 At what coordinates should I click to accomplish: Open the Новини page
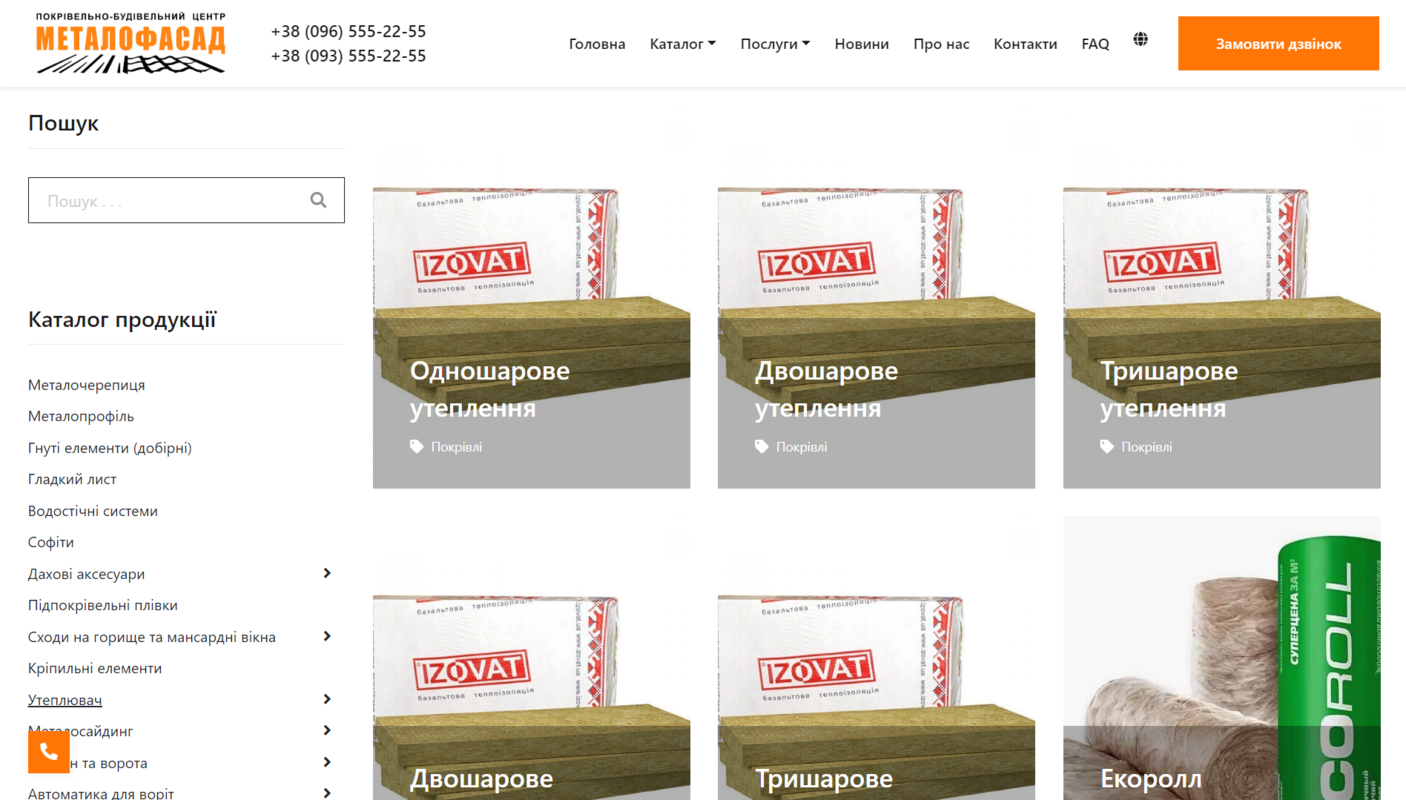pyautogui.click(x=862, y=44)
